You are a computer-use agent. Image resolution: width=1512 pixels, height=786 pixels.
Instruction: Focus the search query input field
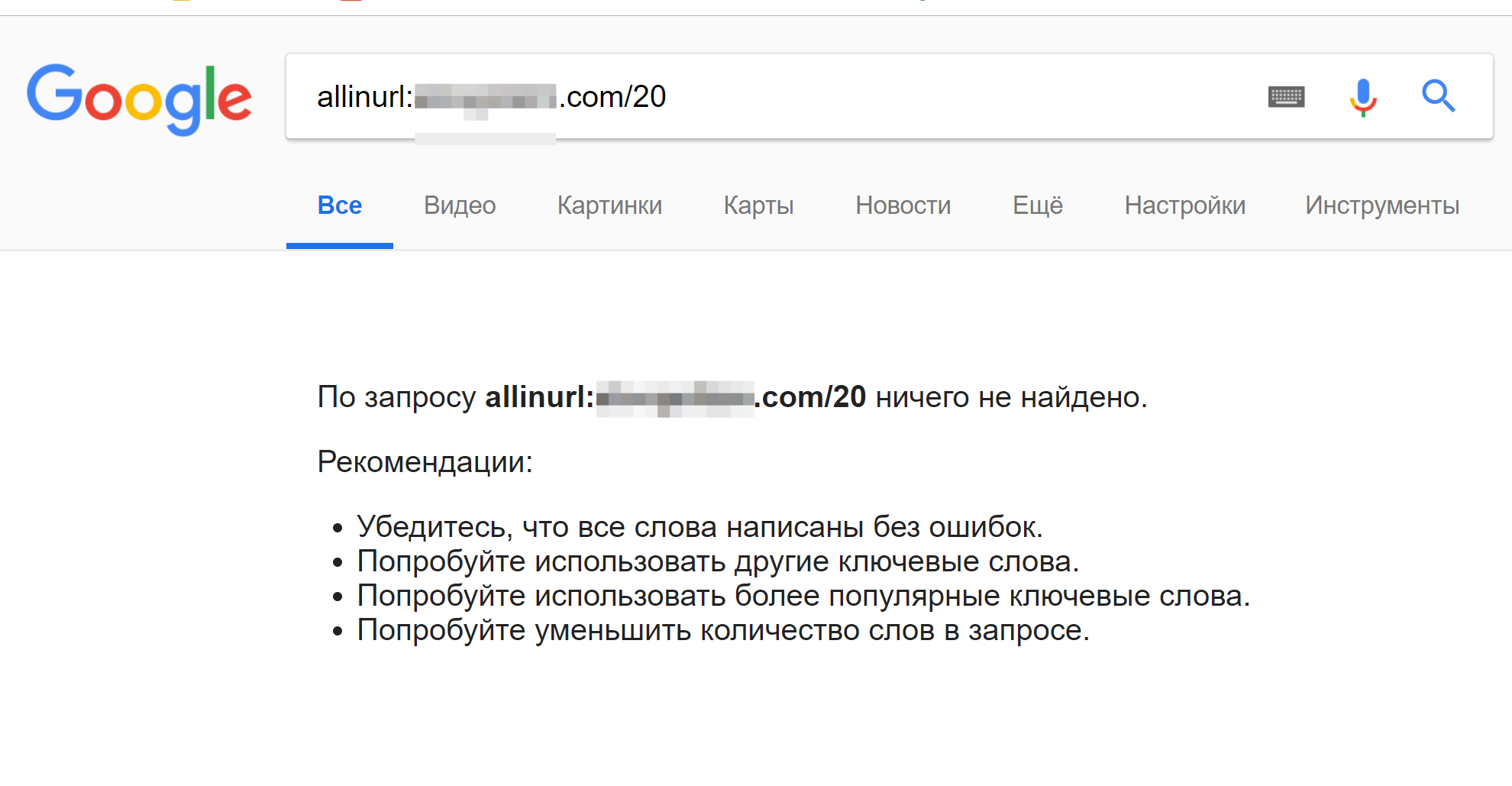[916, 97]
